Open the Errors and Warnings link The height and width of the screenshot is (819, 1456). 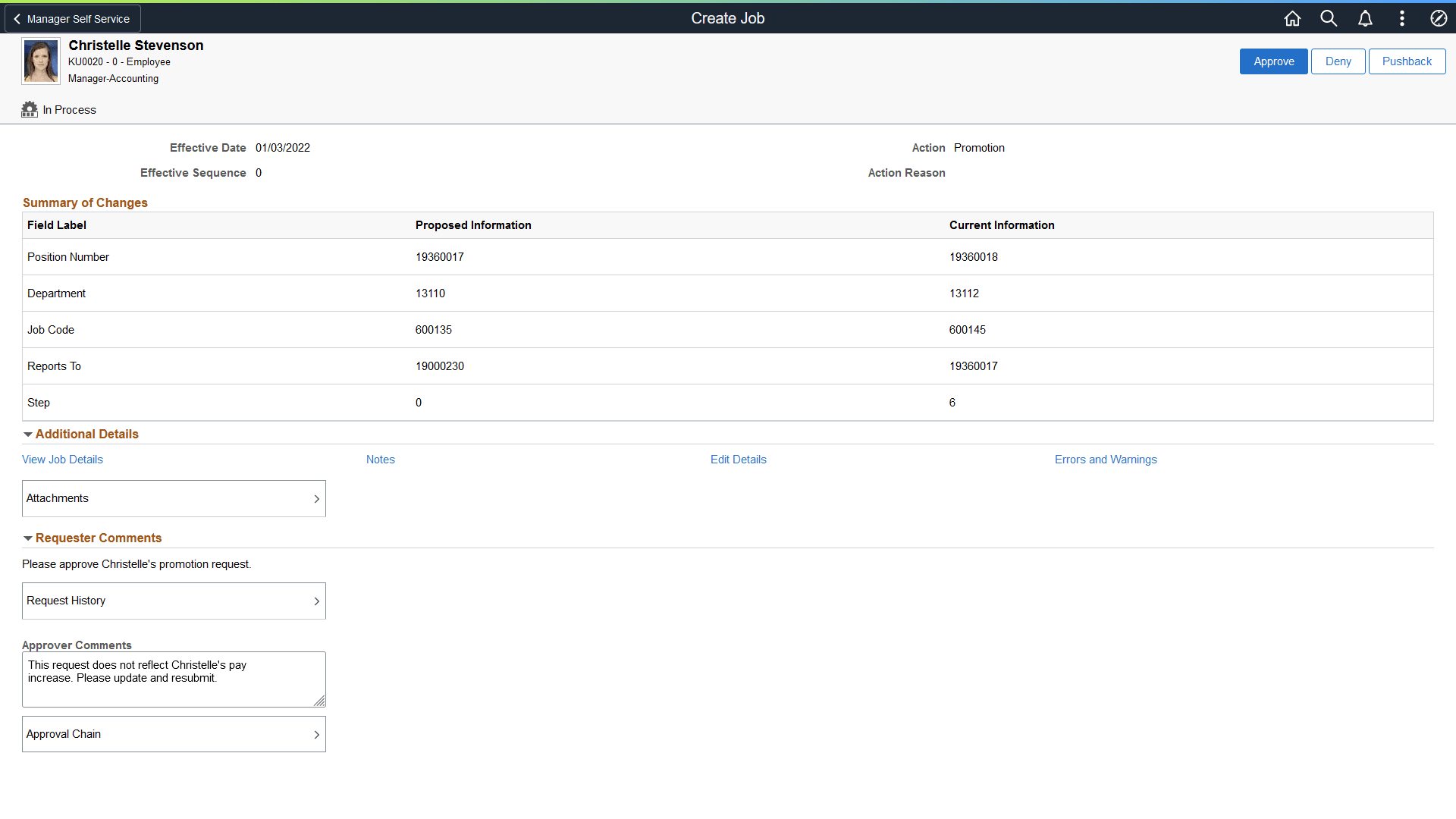point(1105,460)
